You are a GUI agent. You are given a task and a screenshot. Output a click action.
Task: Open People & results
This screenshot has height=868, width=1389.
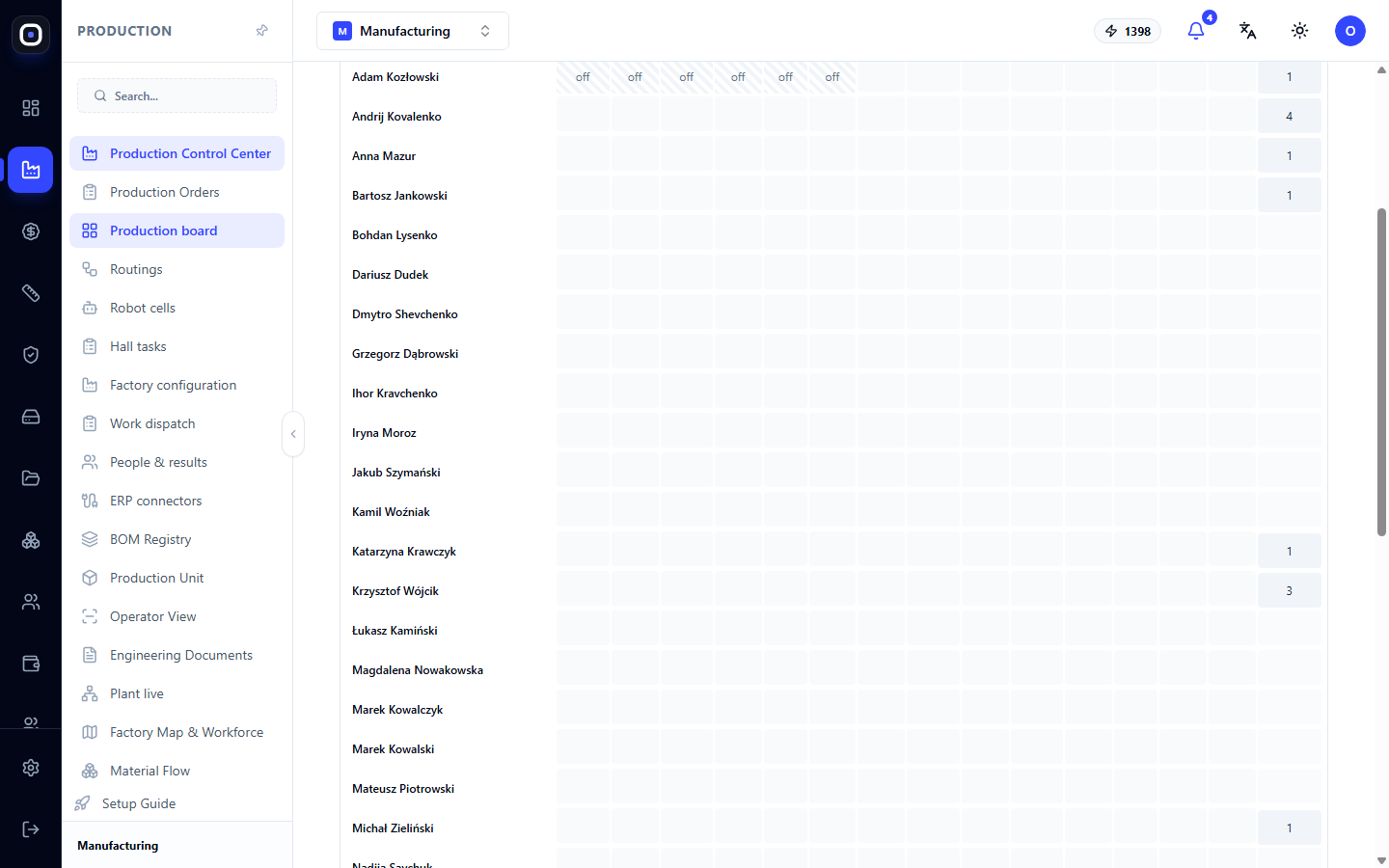[177, 462]
